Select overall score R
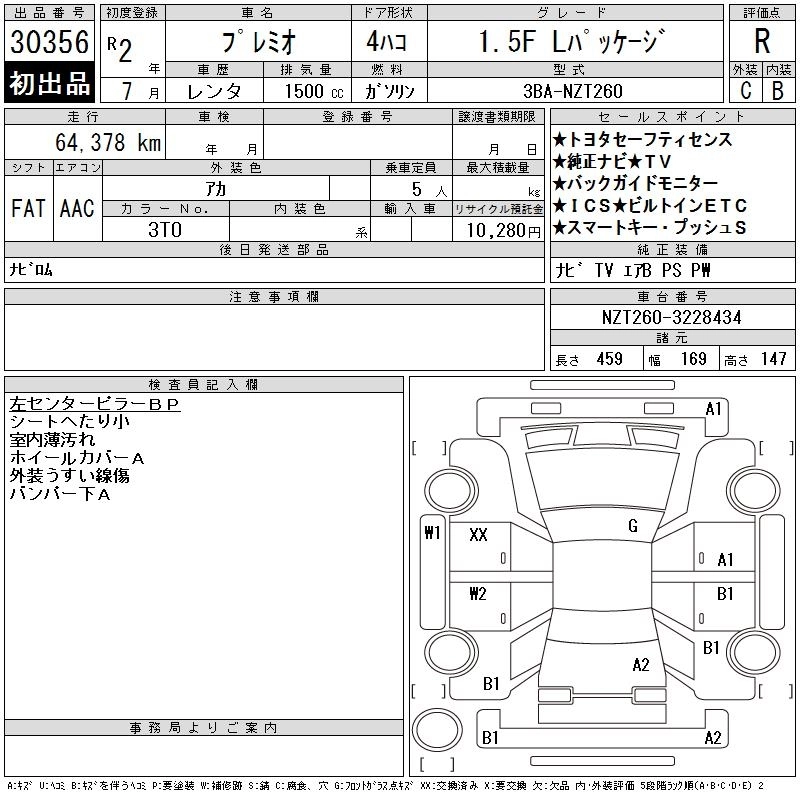This screenshot has width=800, height=800. coord(762,41)
